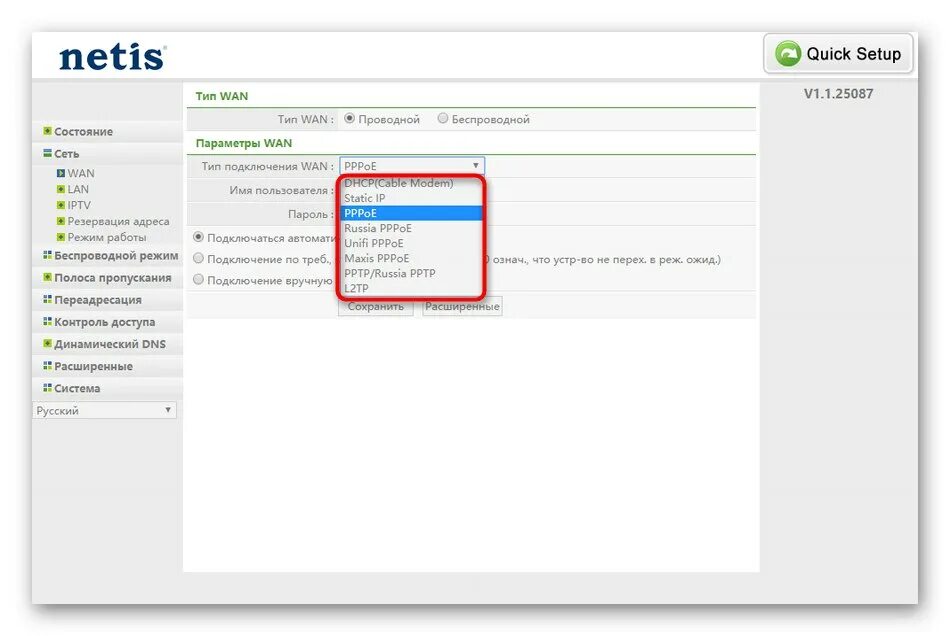Expand icon beside Расширенные menu

click(47, 366)
